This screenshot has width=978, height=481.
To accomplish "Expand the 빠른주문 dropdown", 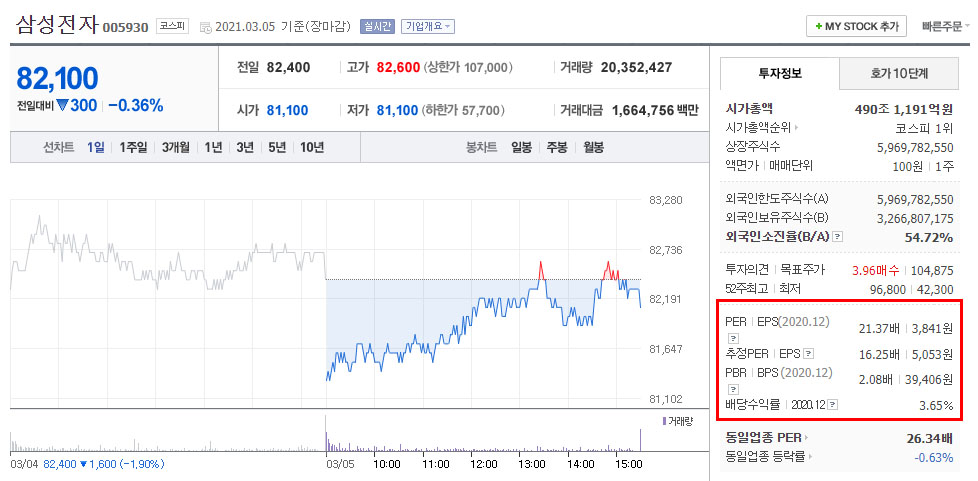I will click(946, 26).
